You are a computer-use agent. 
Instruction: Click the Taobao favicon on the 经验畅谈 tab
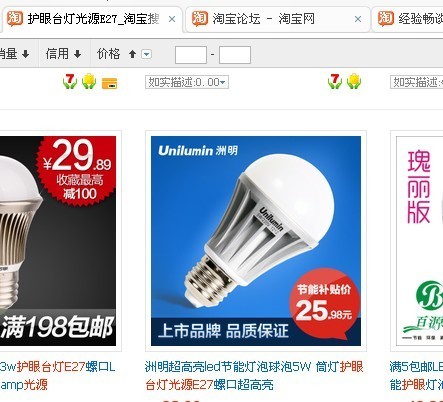click(386, 19)
